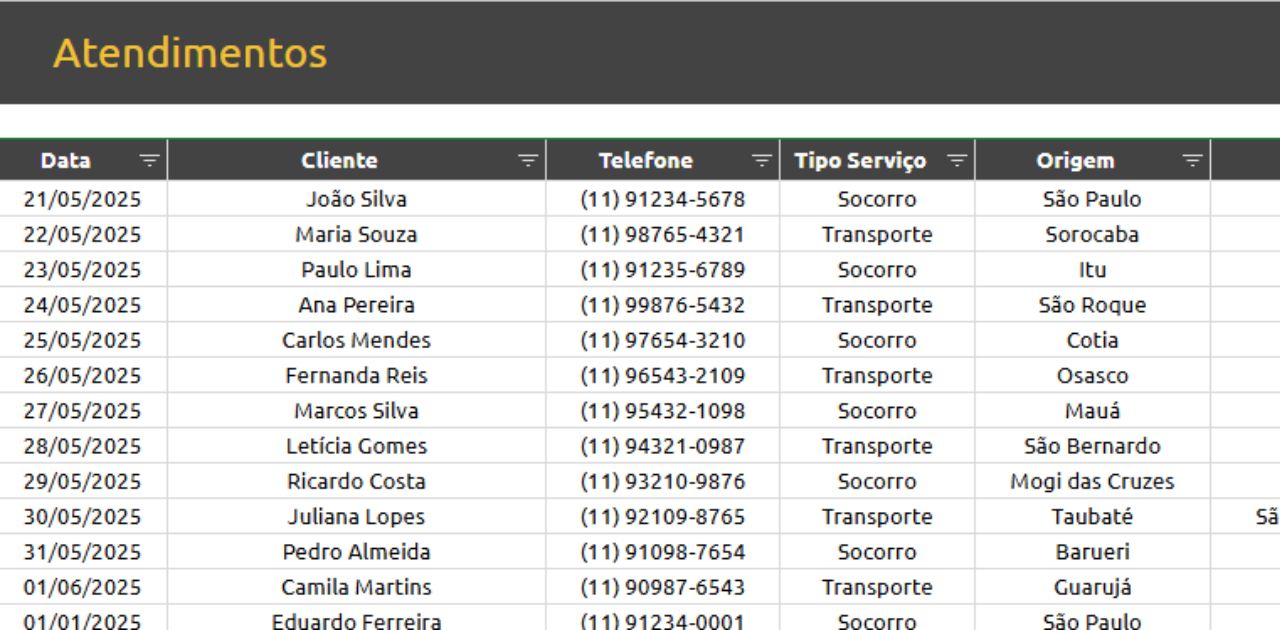This screenshot has height=630, width=1280.
Task: Select cell with date 21/05/2025
Action: click(x=82, y=199)
